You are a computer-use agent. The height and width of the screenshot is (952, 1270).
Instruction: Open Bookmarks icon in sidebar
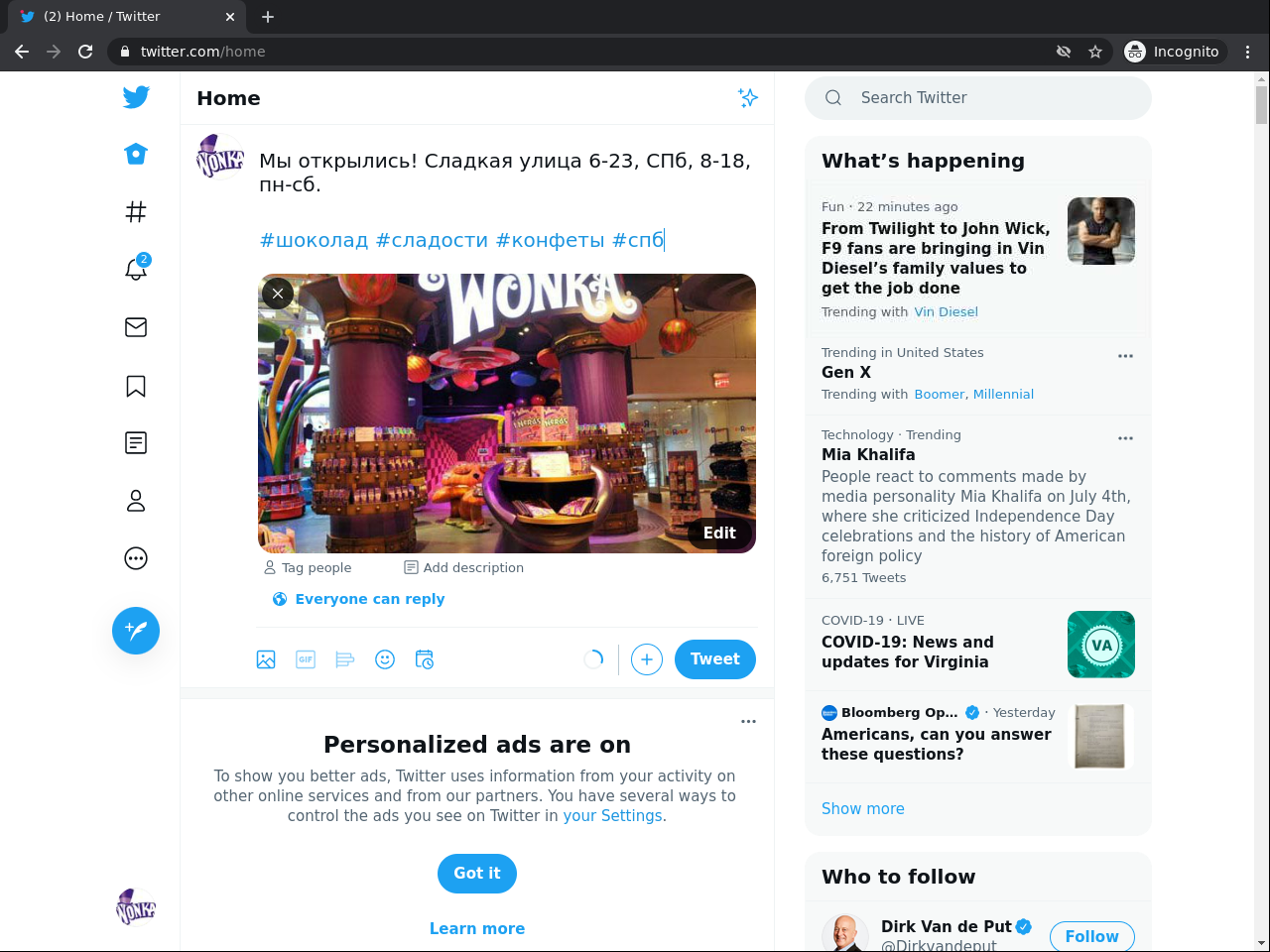[x=136, y=386]
